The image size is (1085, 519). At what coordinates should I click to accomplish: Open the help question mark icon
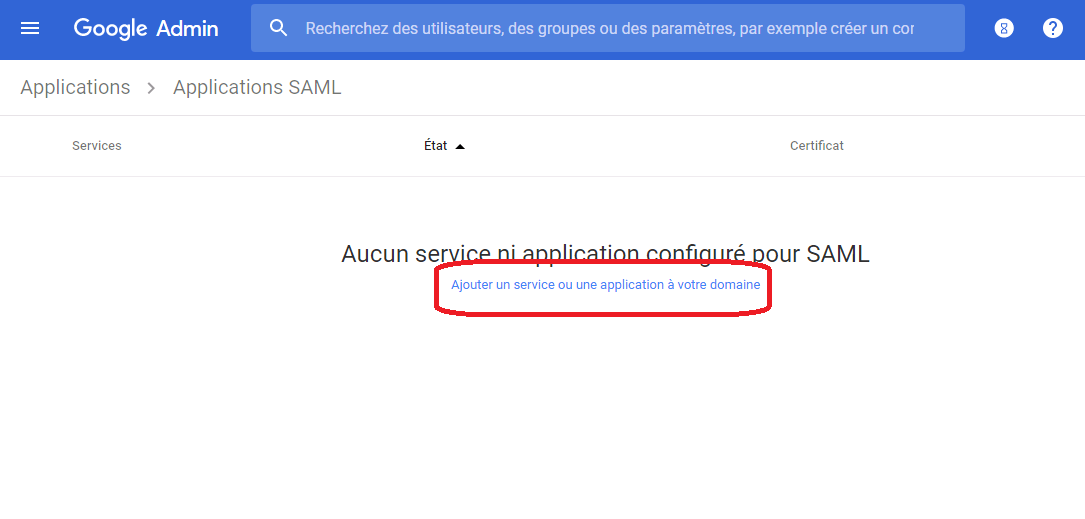(x=1052, y=28)
